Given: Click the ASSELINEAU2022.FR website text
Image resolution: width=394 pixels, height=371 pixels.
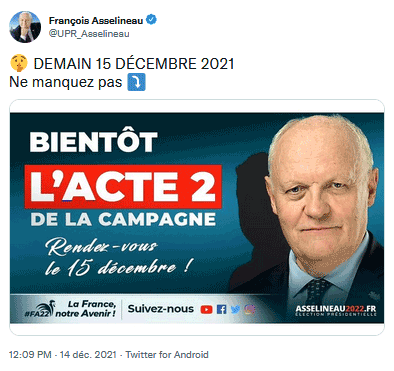Looking at the screenshot, I should pyautogui.click(x=336, y=308).
